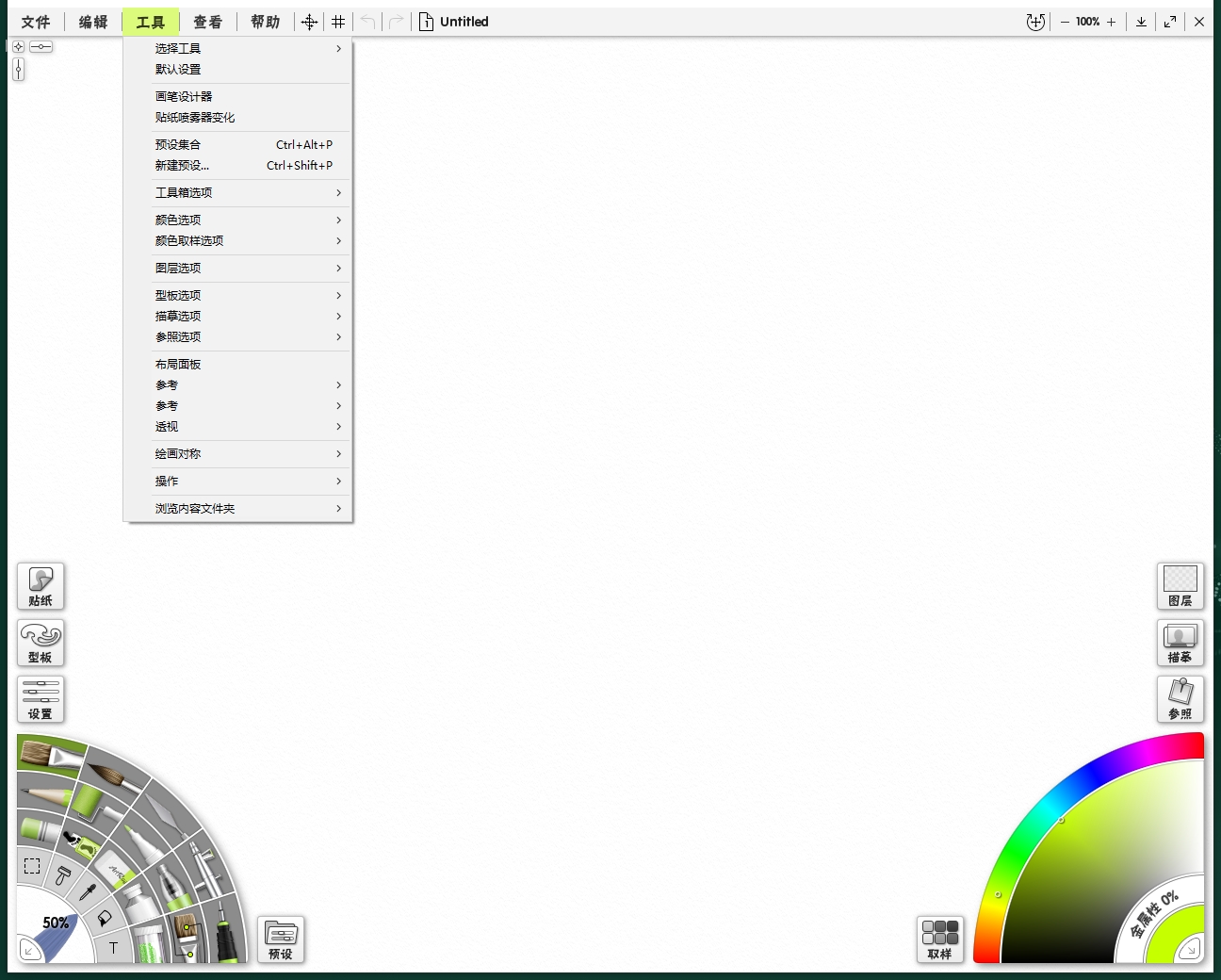Open the 取样 color samples panel
The height and width of the screenshot is (980, 1221).
(x=940, y=939)
